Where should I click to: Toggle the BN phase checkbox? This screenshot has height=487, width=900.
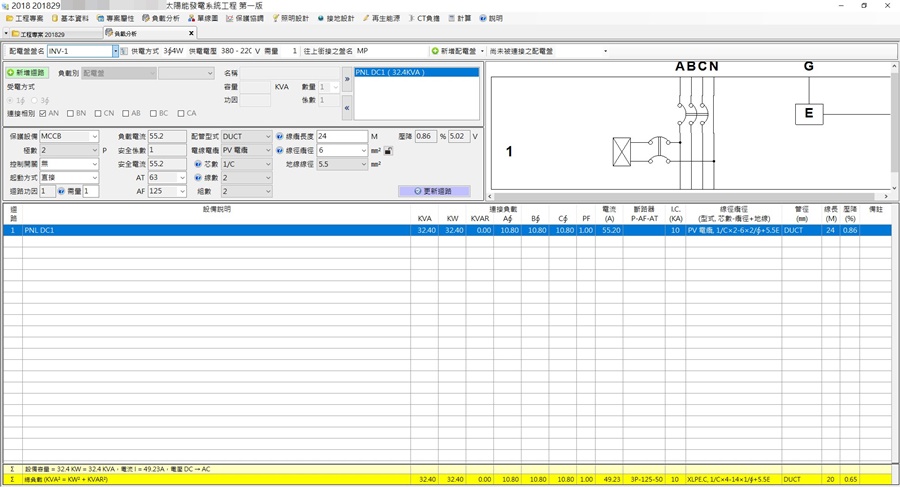[x=70, y=114]
